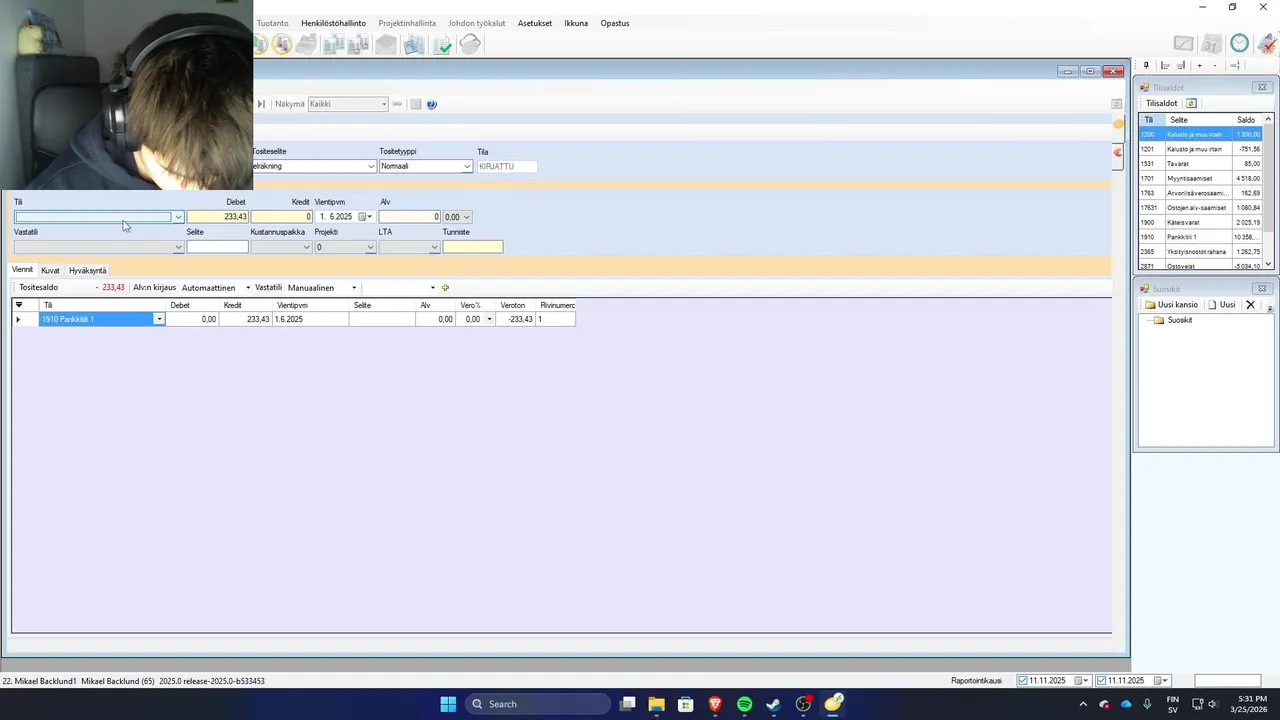The height and width of the screenshot is (720, 1280).
Task: Open Brave browser from the taskbar
Action: 715,704
